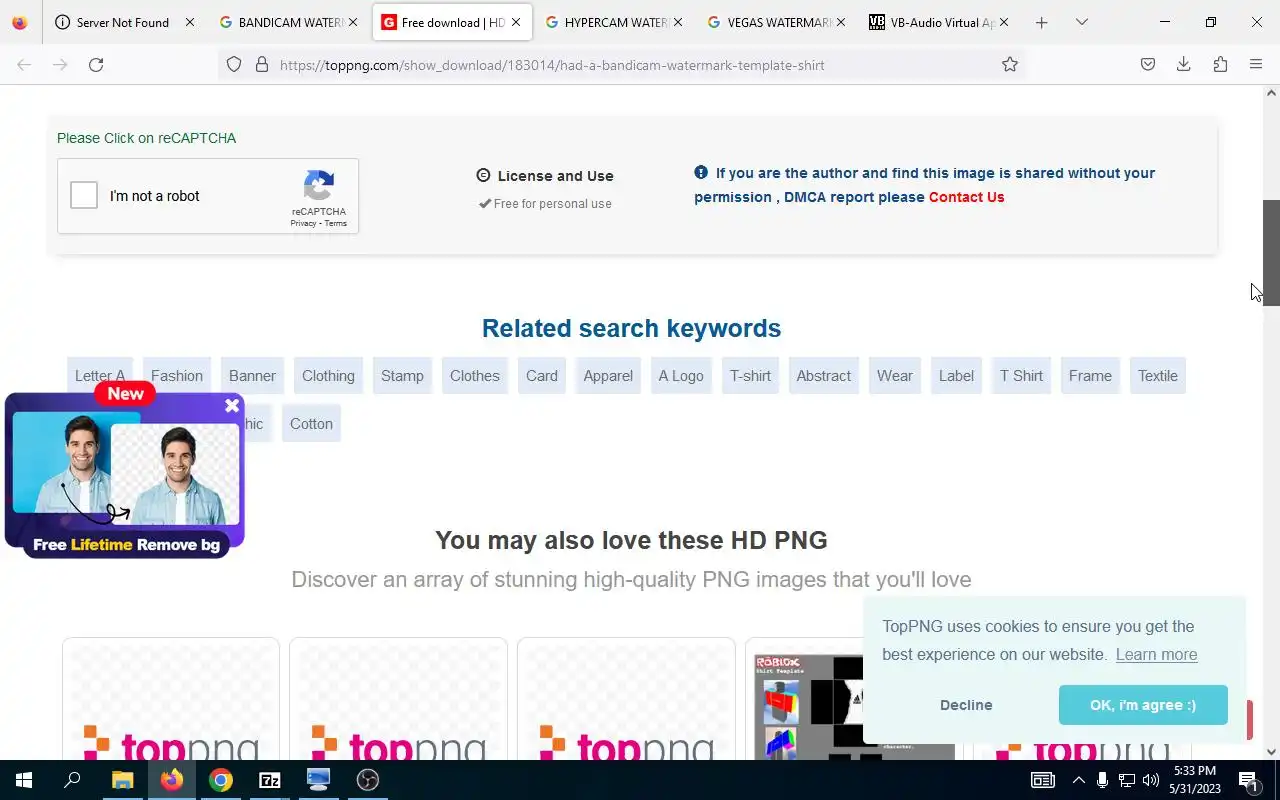Open the Windows Start menu
The height and width of the screenshot is (800, 1280).
24,780
